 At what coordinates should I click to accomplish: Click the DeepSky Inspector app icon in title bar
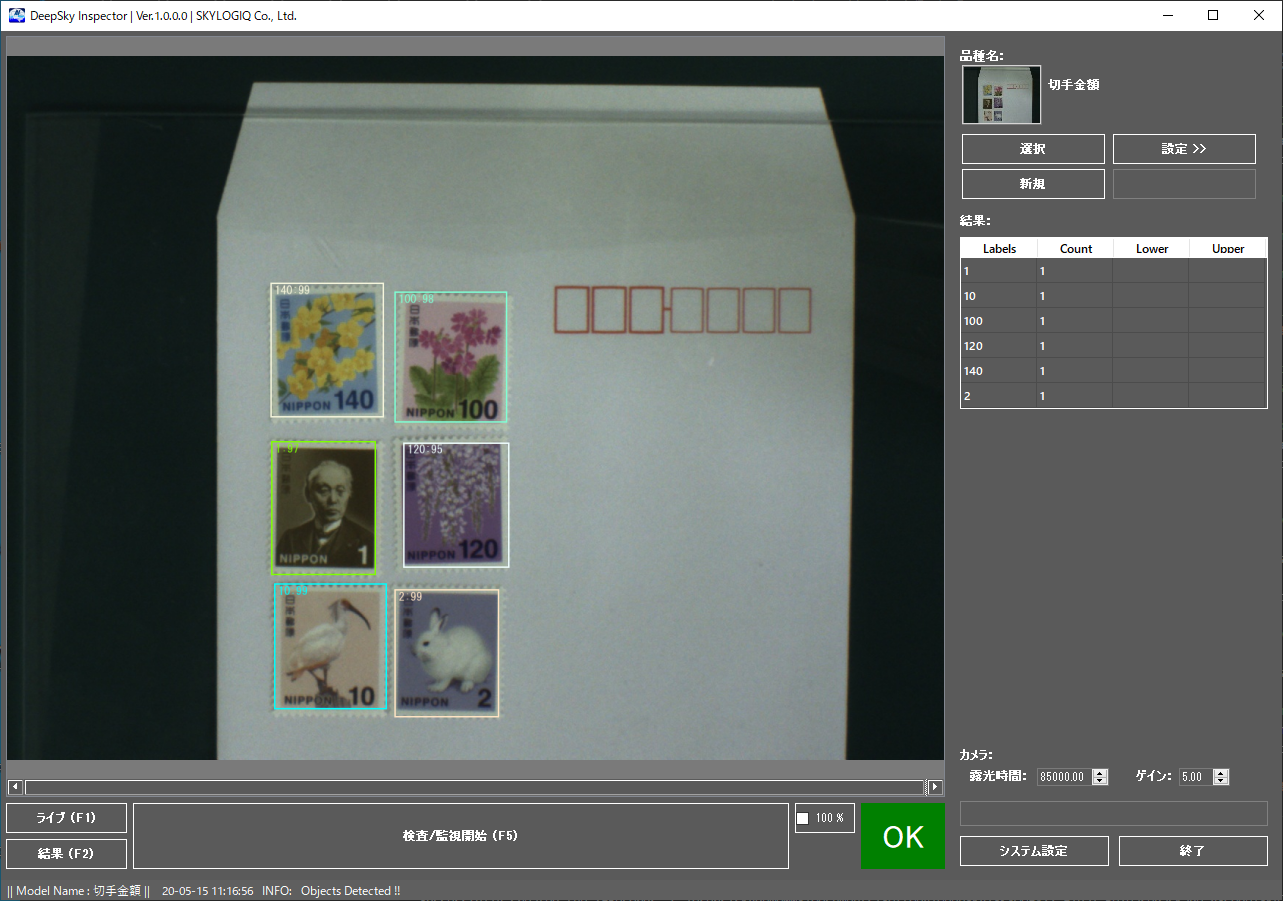17,16
